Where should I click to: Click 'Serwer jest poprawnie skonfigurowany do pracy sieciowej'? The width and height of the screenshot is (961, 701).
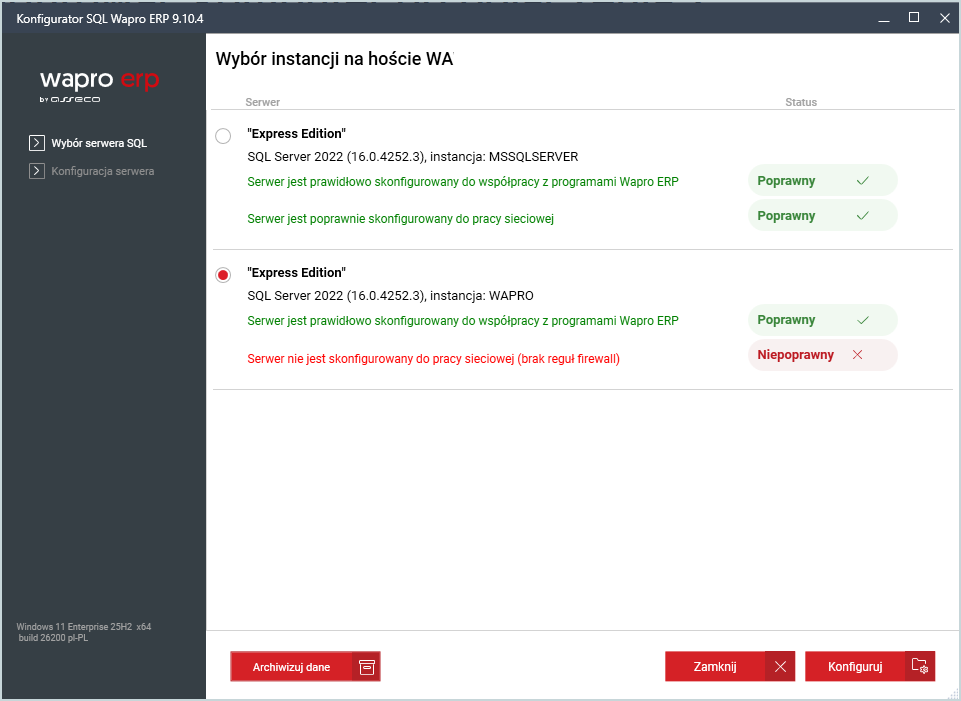pyautogui.click(x=400, y=219)
